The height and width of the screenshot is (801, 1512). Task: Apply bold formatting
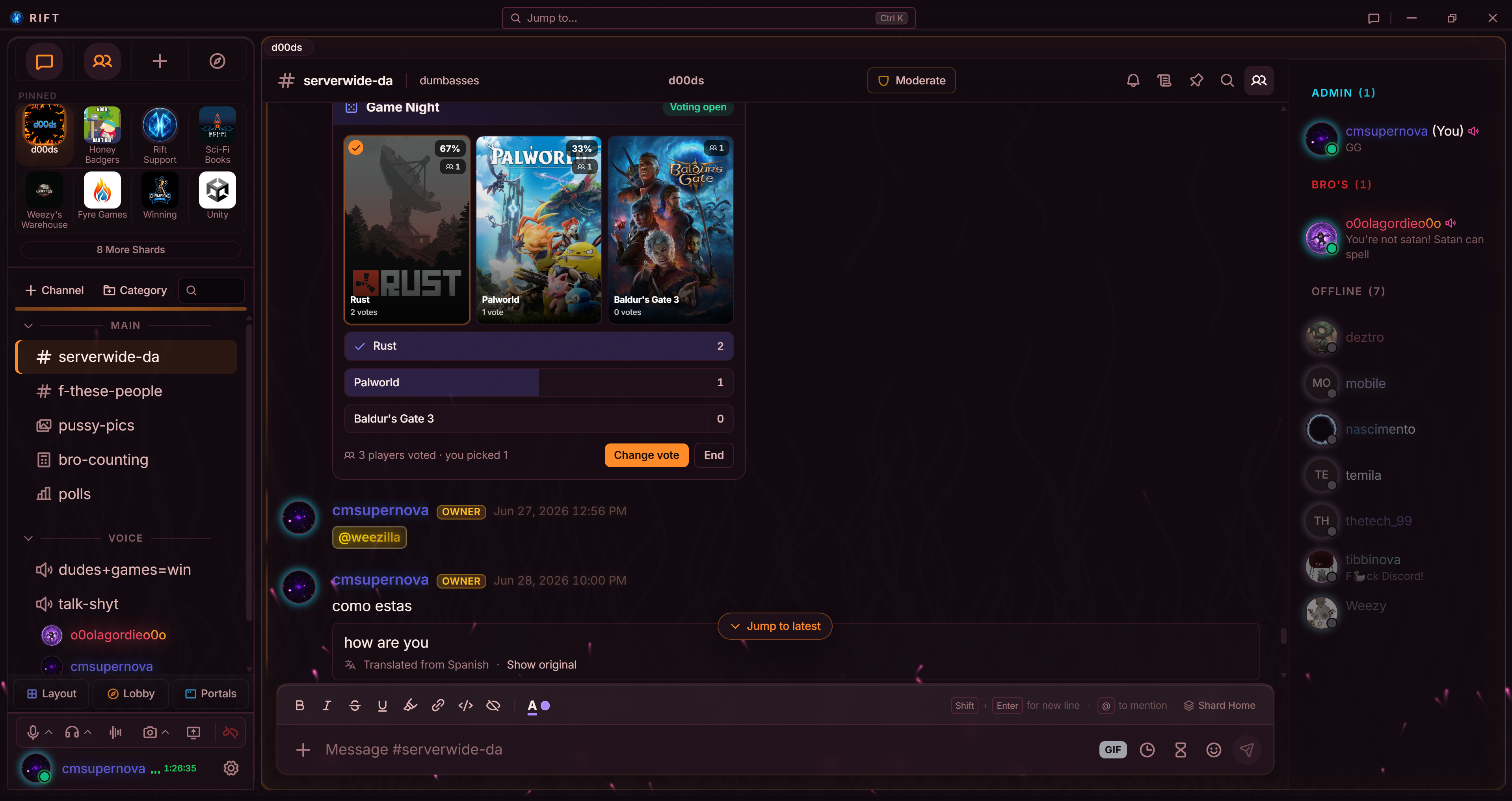tap(299, 705)
